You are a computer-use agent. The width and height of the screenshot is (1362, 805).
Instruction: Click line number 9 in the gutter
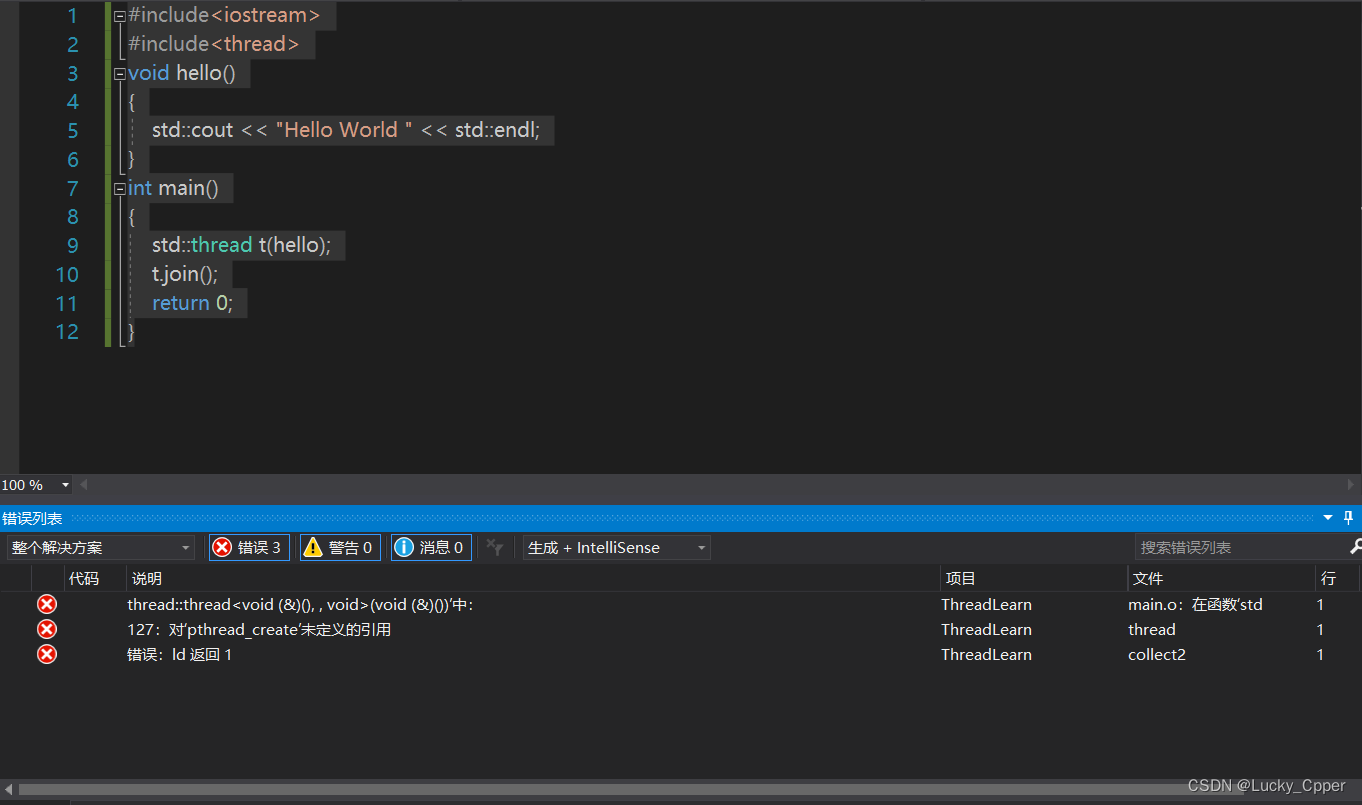click(72, 245)
